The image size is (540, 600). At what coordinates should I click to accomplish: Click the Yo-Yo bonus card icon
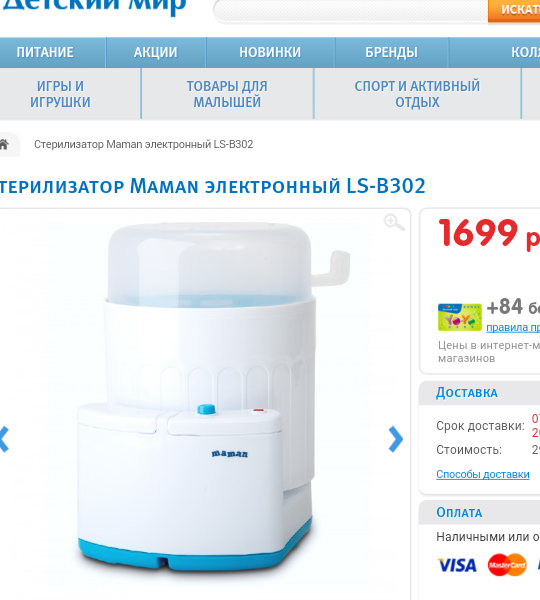460,317
